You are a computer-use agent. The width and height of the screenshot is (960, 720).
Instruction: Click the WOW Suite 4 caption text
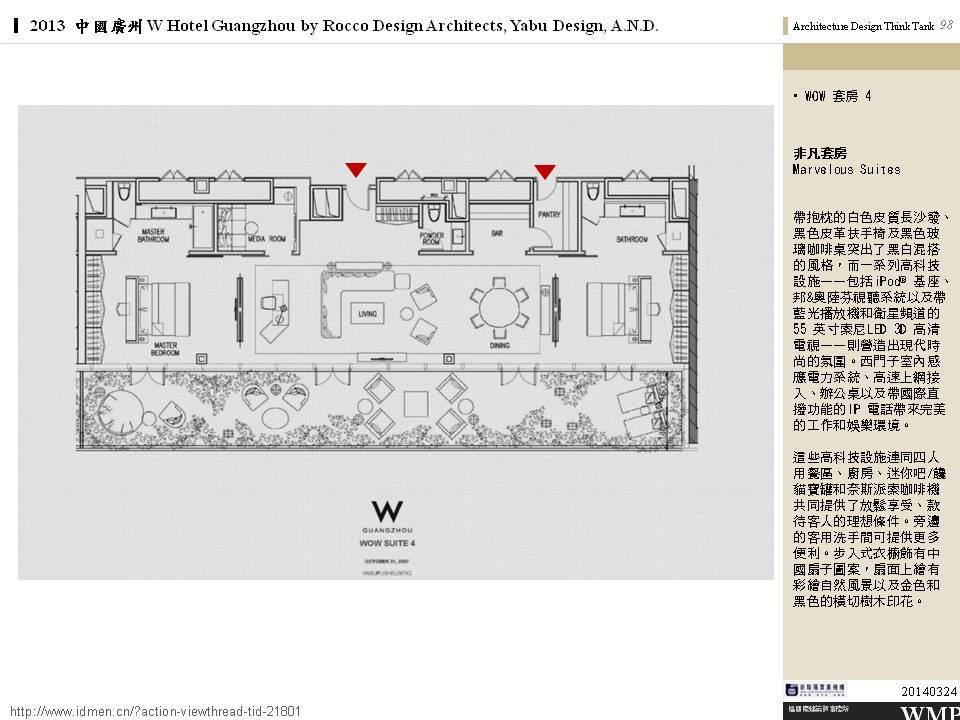[x=386, y=546]
